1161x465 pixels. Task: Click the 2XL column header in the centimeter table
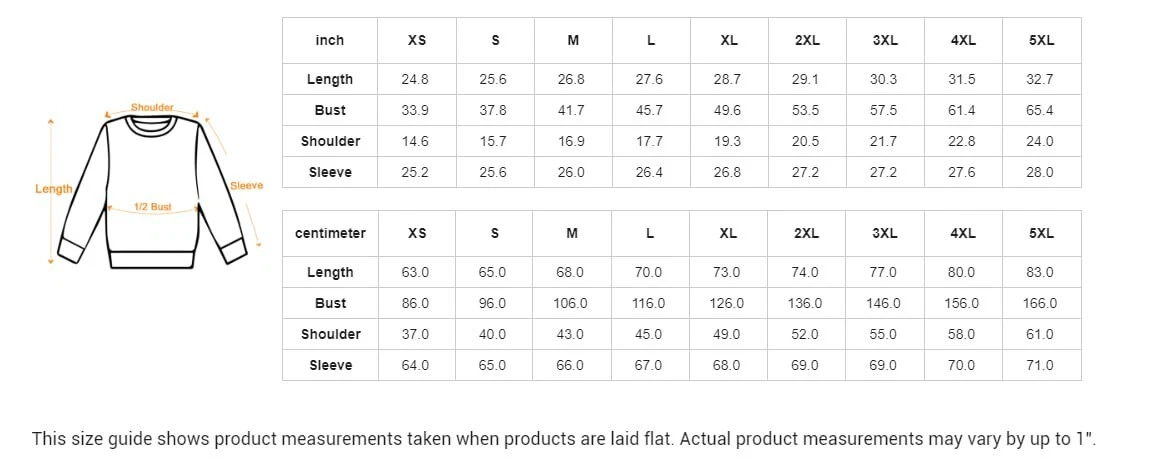coord(806,233)
